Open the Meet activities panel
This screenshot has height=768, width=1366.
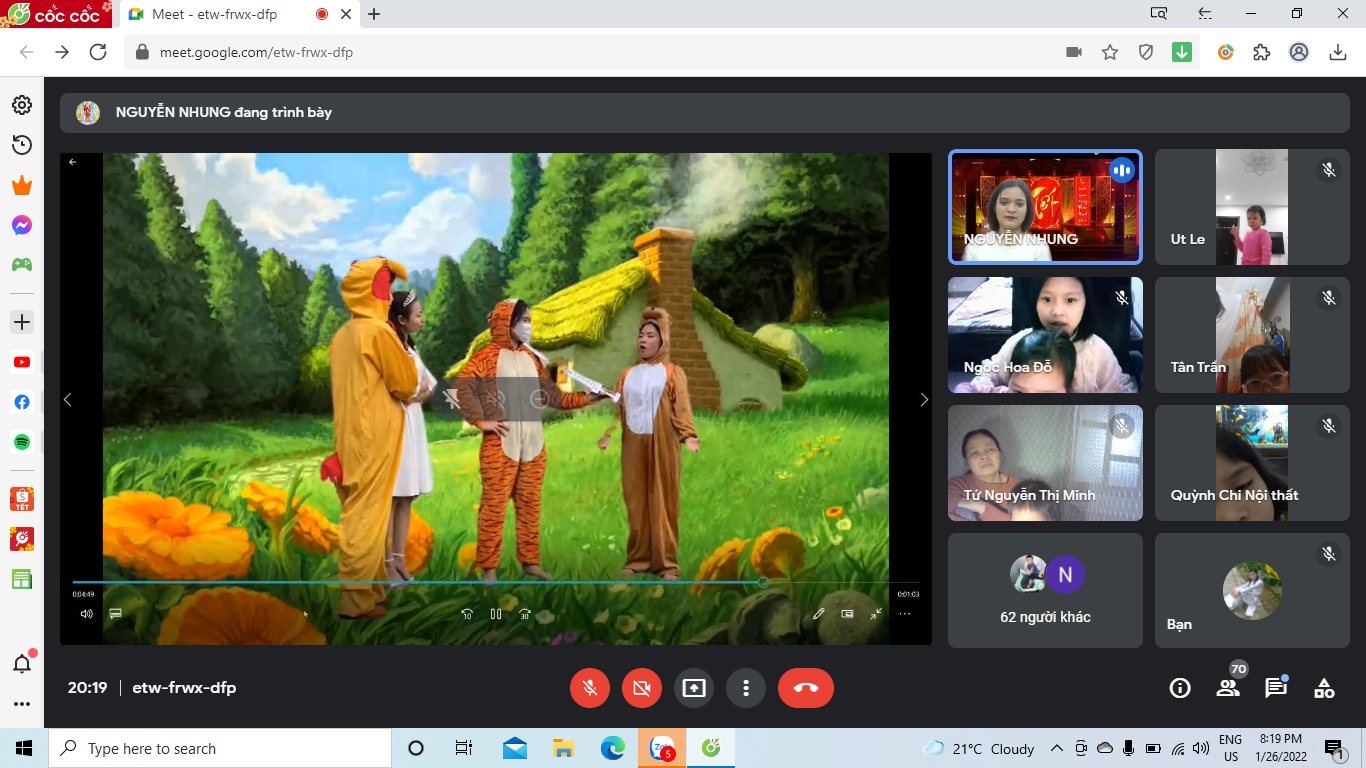pyautogui.click(x=1324, y=688)
